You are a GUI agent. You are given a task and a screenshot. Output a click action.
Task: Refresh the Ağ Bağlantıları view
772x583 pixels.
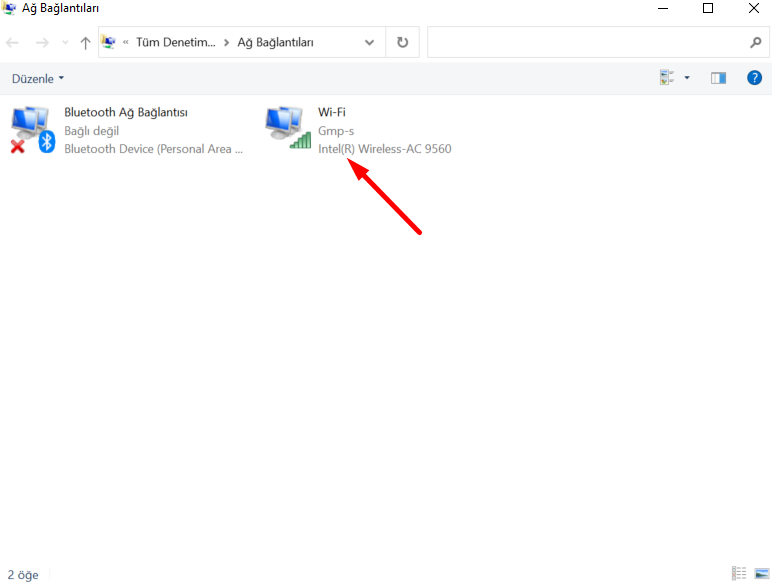402,42
